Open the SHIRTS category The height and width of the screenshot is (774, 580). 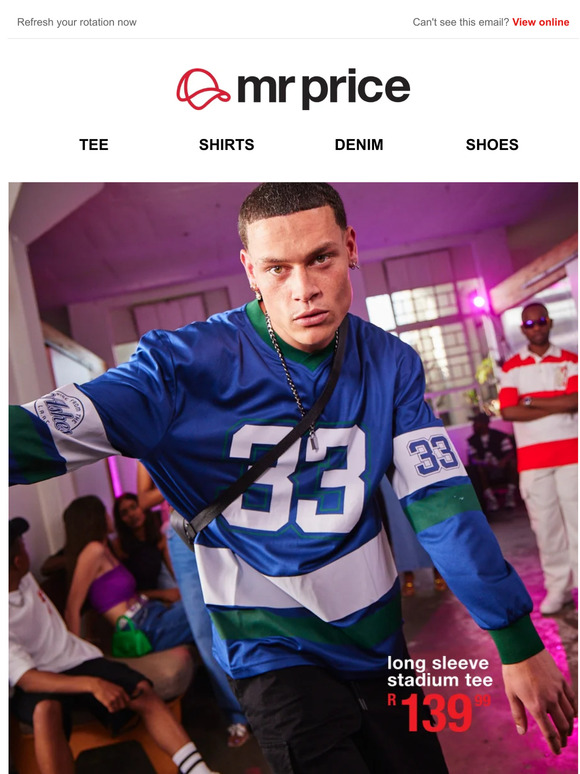(227, 145)
